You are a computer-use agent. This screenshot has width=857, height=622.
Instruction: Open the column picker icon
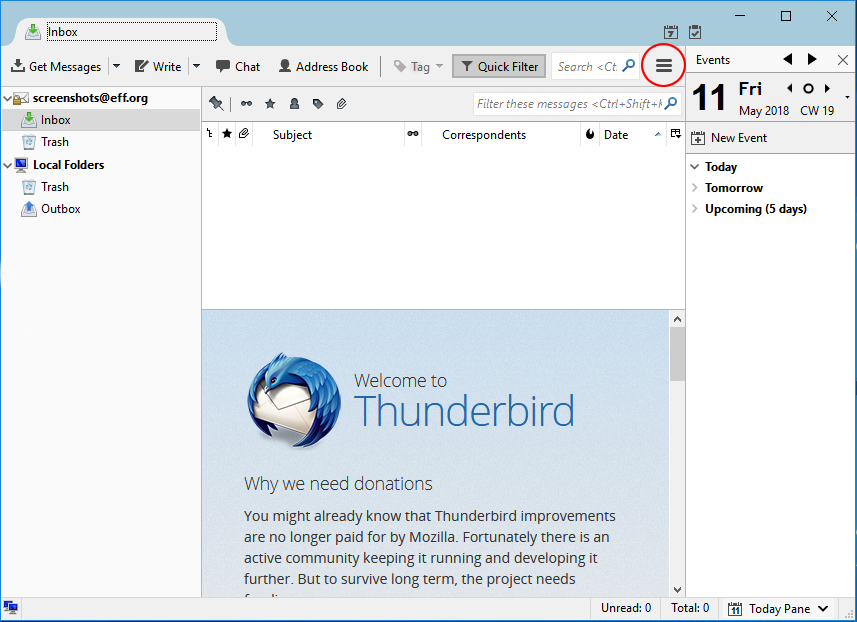pyautogui.click(x=676, y=134)
